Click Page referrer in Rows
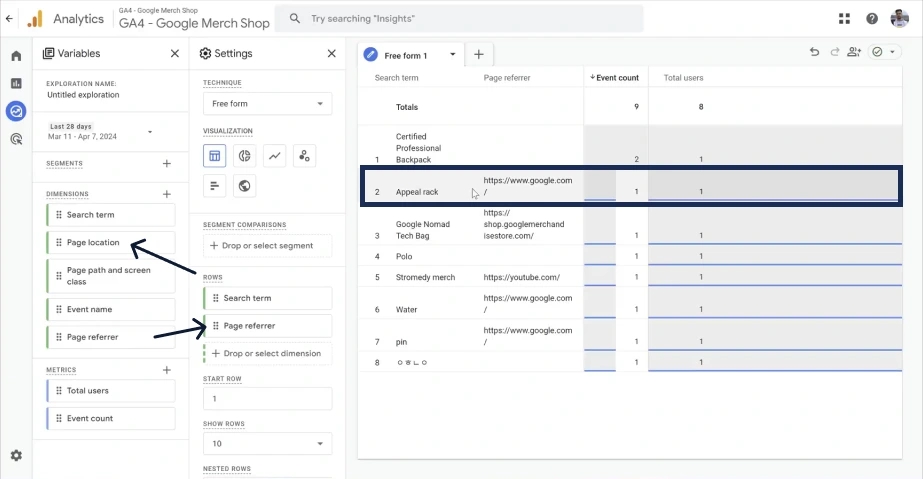Screen dimensions: 923x479 267,326
